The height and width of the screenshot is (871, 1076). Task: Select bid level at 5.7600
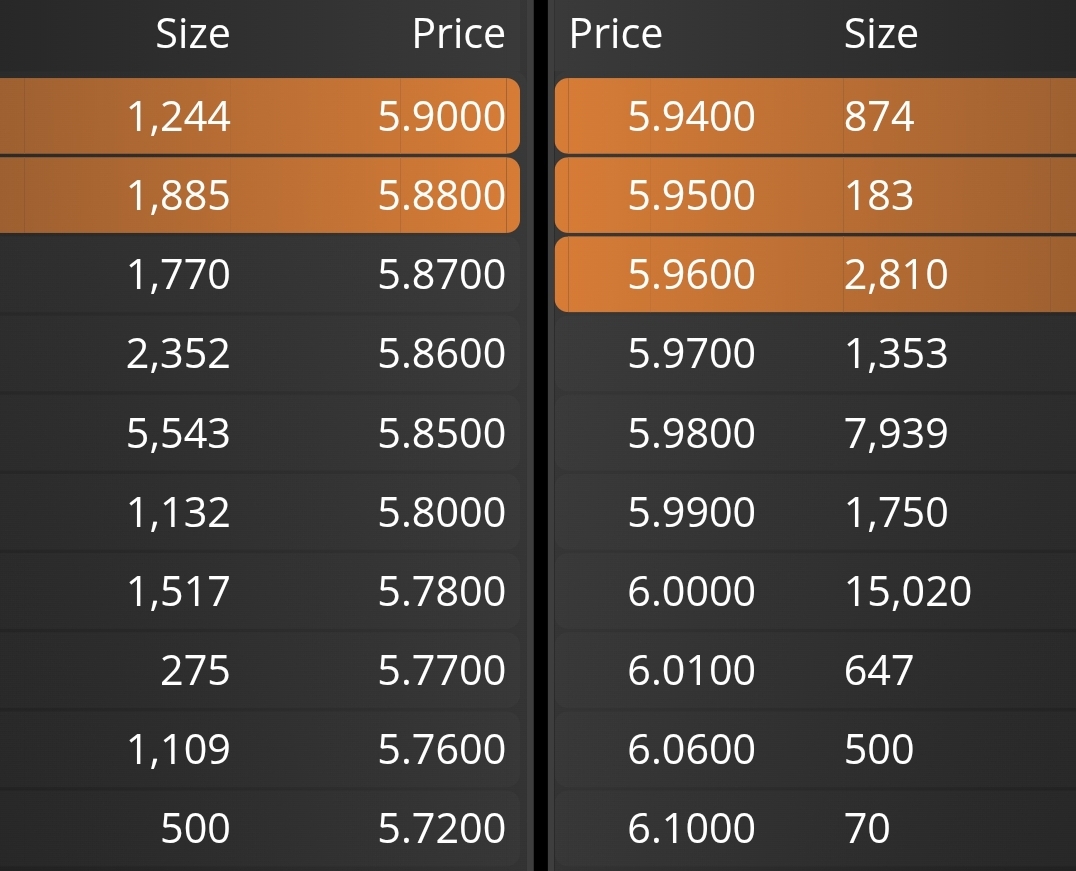click(x=259, y=748)
